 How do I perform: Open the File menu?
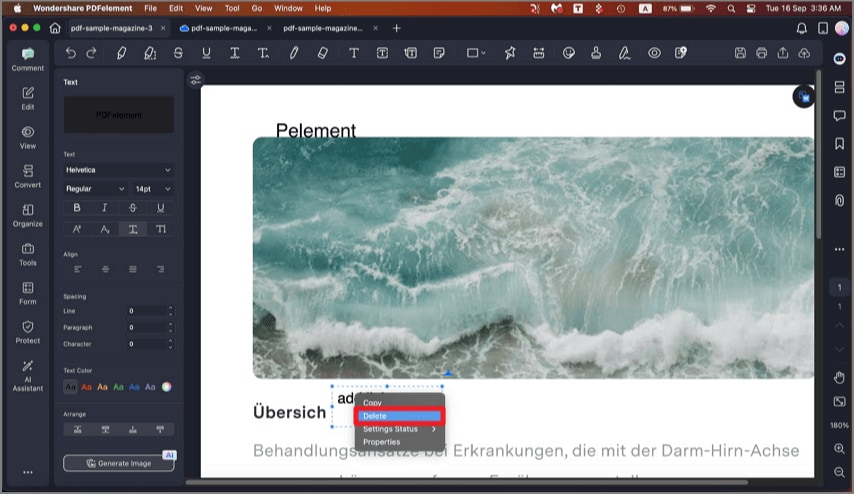coord(150,8)
